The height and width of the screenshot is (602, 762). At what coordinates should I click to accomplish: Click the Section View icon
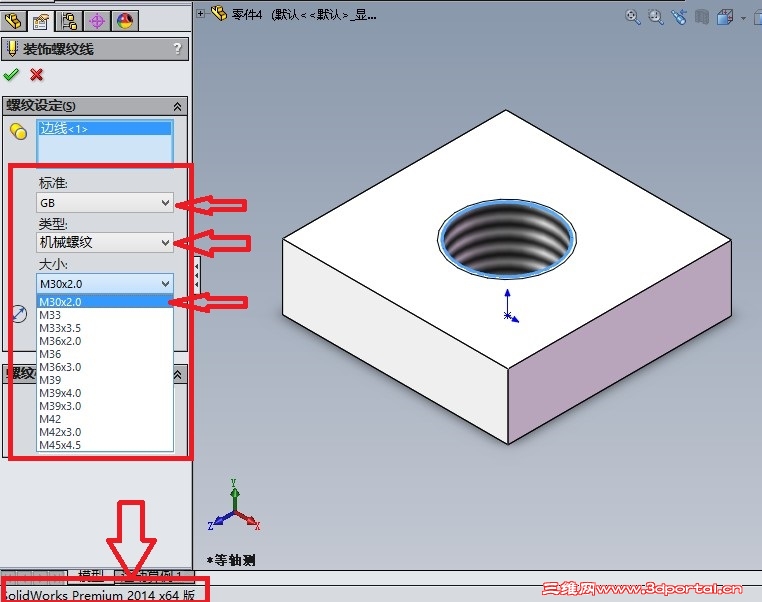click(x=702, y=17)
